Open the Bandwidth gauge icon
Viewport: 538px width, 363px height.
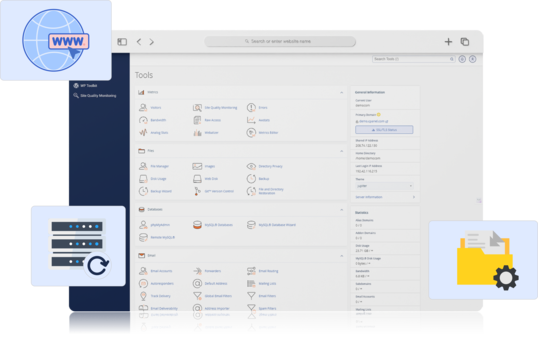(x=143, y=120)
